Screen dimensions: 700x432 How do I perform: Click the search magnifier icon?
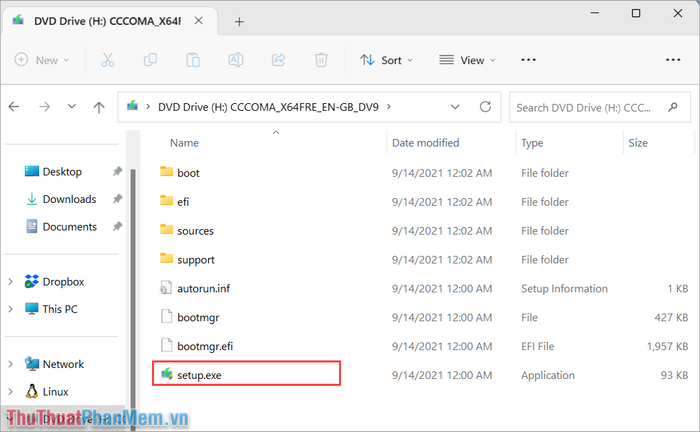(x=673, y=107)
